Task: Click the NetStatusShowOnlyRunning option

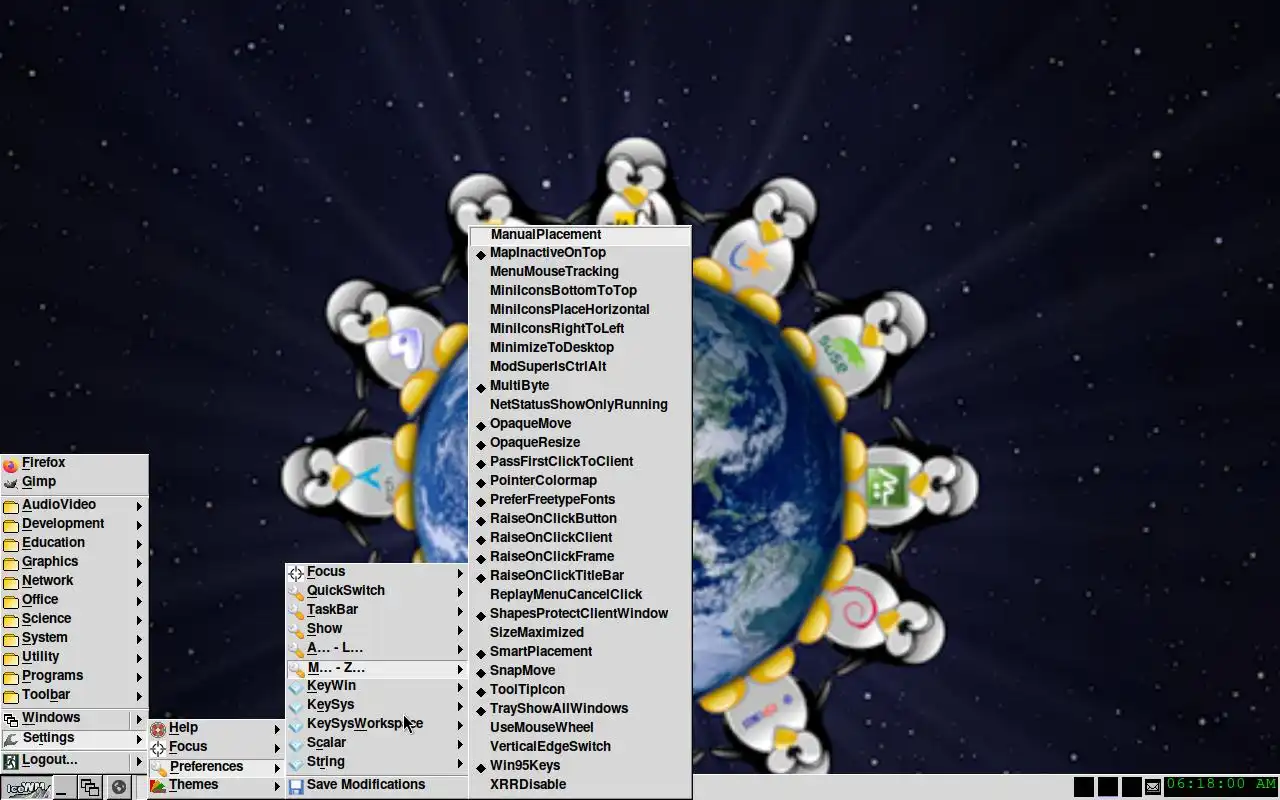Action: 579,405
